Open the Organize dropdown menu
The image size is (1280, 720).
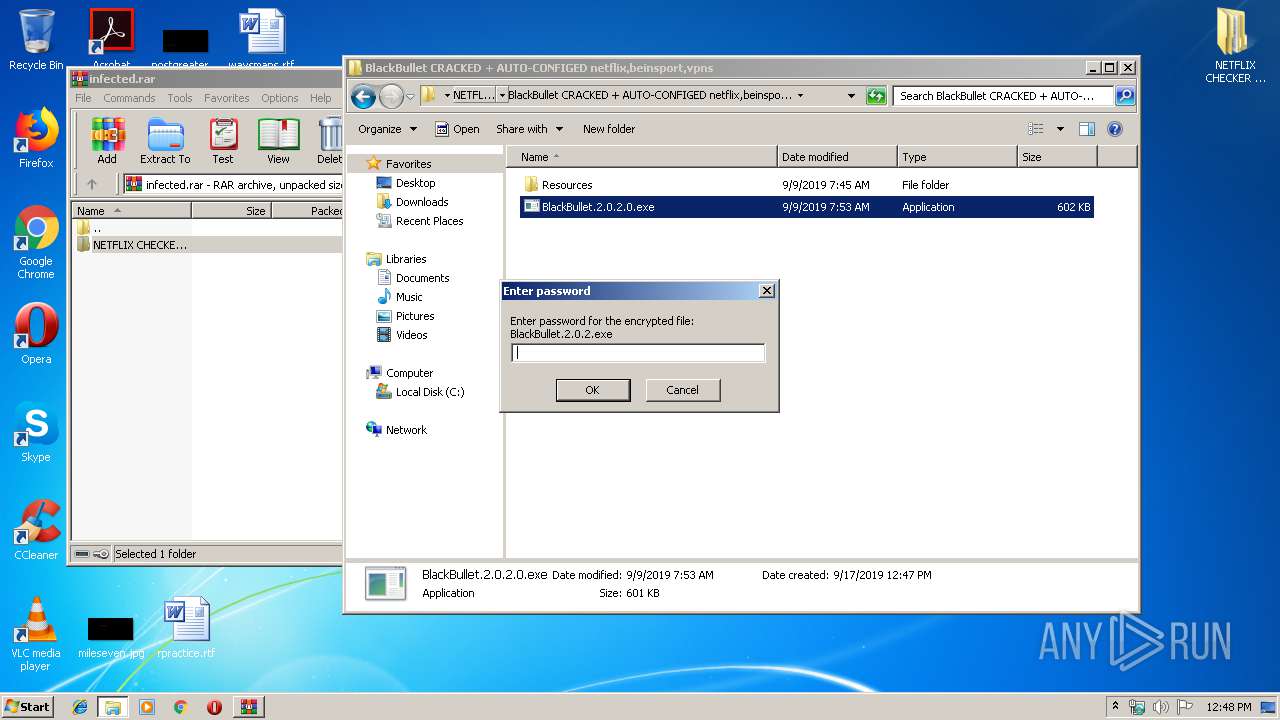(x=387, y=129)
